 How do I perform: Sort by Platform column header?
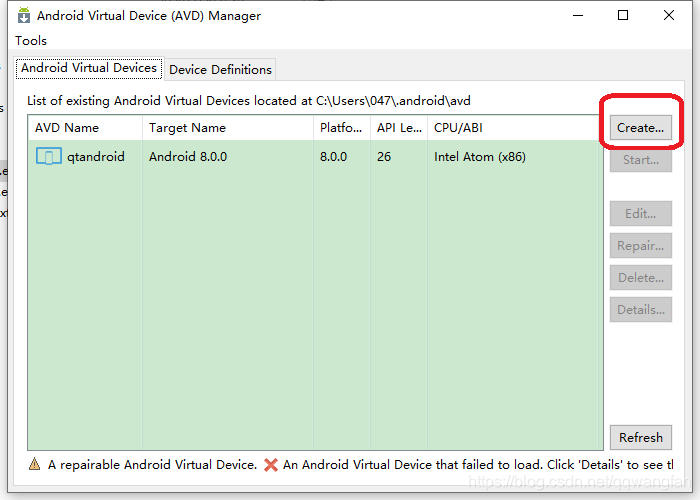[342, 128]
